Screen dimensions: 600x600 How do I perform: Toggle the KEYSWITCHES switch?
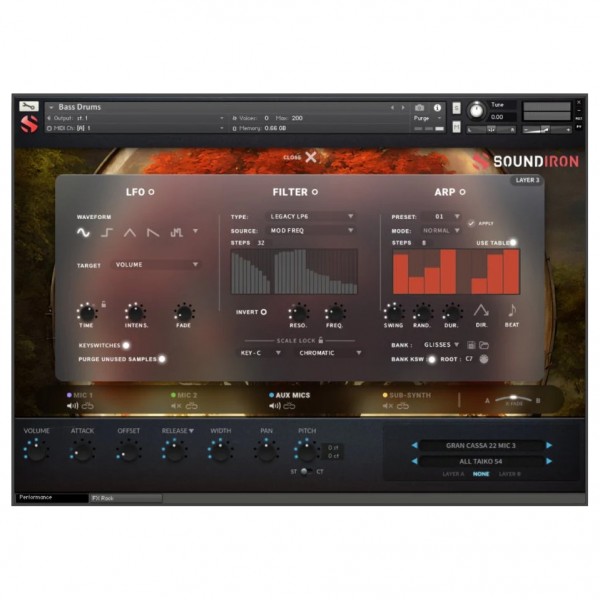(126, 345)
